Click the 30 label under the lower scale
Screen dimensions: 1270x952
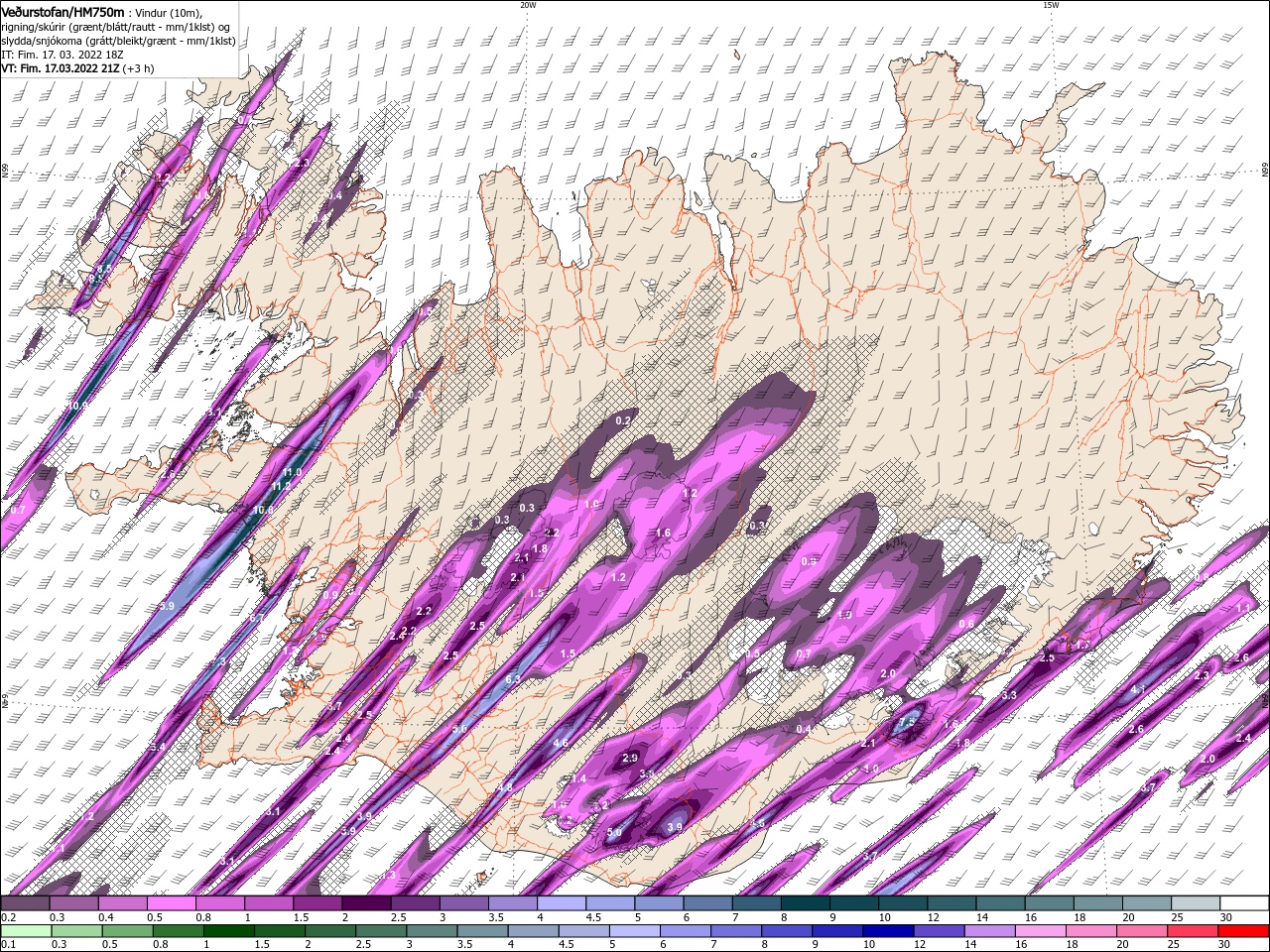[1225, 945]
